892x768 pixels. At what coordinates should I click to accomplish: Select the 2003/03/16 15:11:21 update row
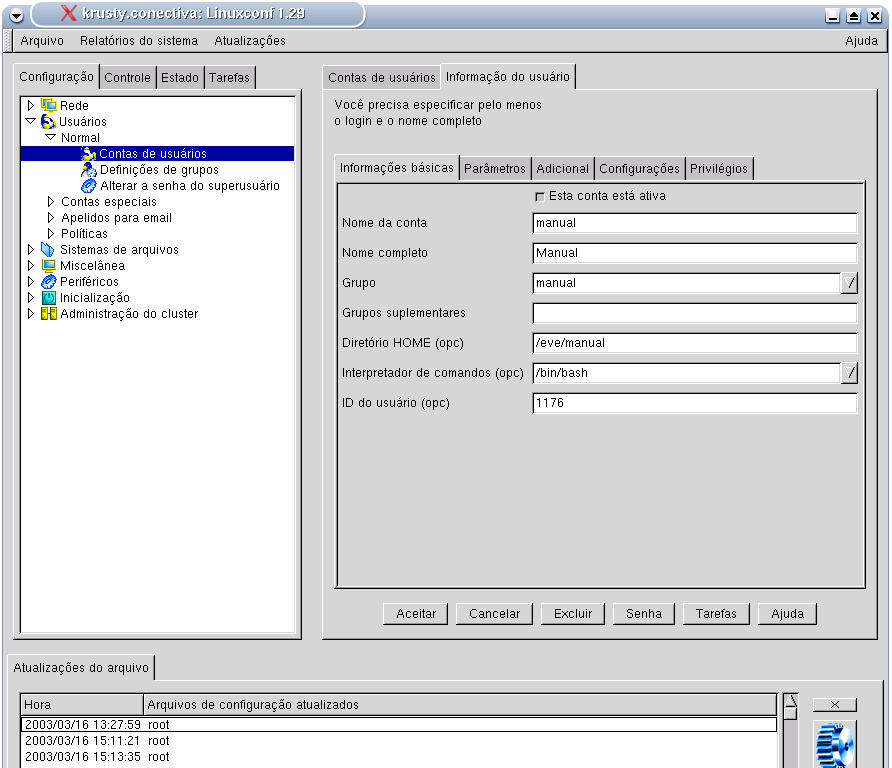399,741
